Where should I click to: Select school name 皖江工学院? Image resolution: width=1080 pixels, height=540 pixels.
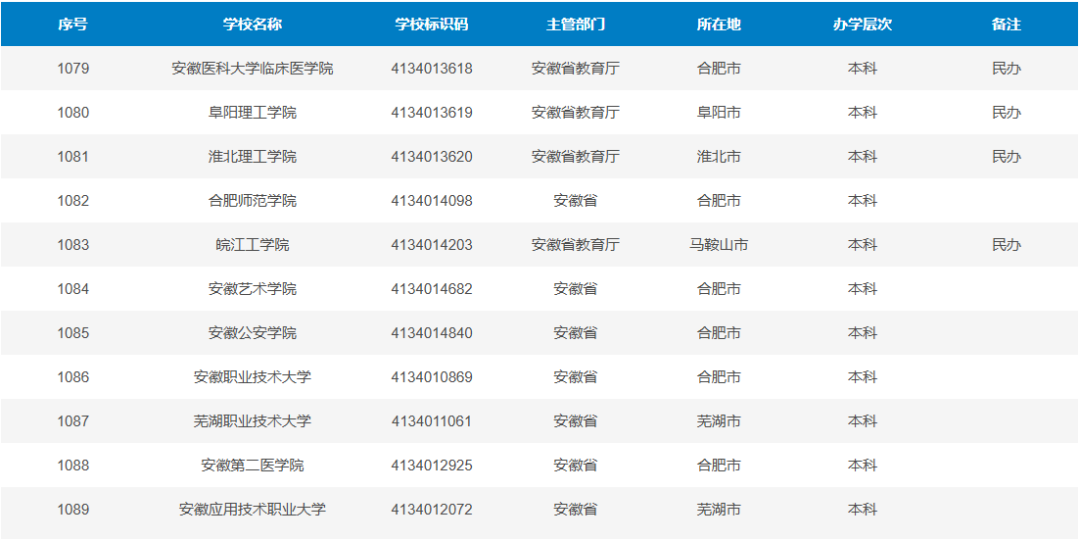coord(252,245)
